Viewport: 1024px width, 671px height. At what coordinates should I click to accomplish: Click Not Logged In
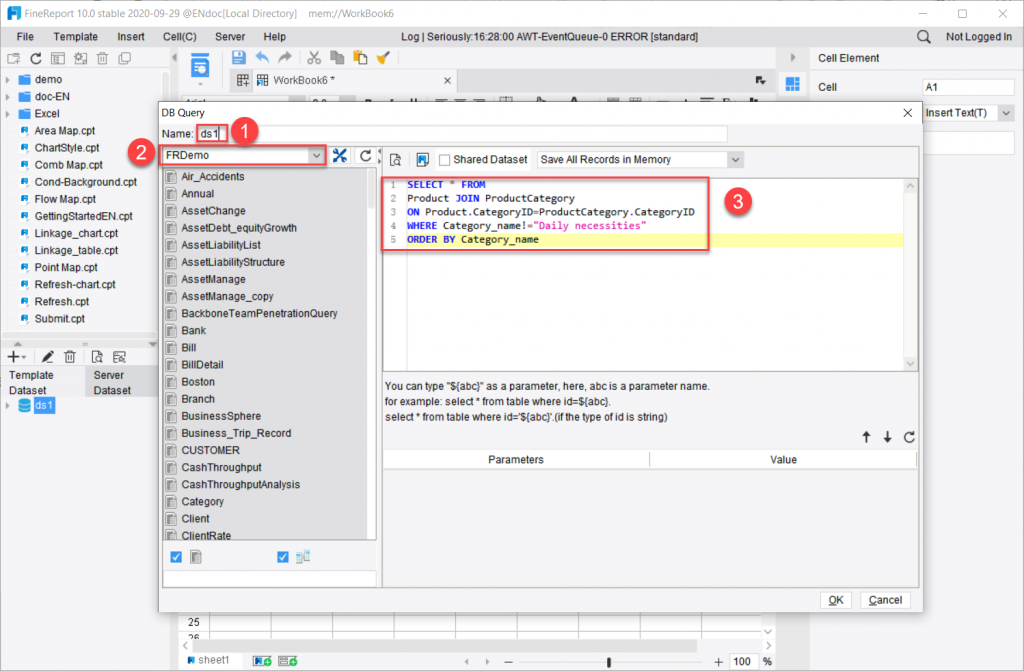pos(978,37)
